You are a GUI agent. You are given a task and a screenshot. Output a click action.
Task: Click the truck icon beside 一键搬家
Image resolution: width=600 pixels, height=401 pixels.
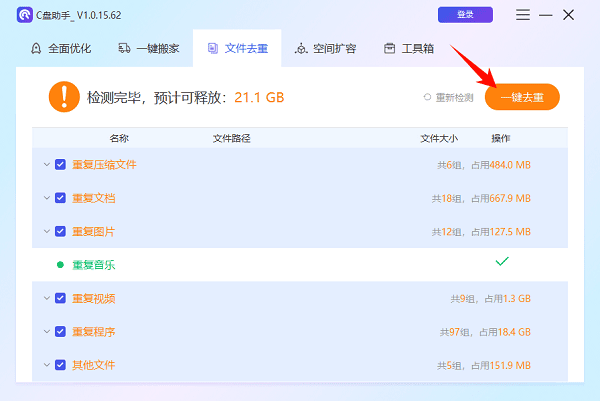[124, 48]
